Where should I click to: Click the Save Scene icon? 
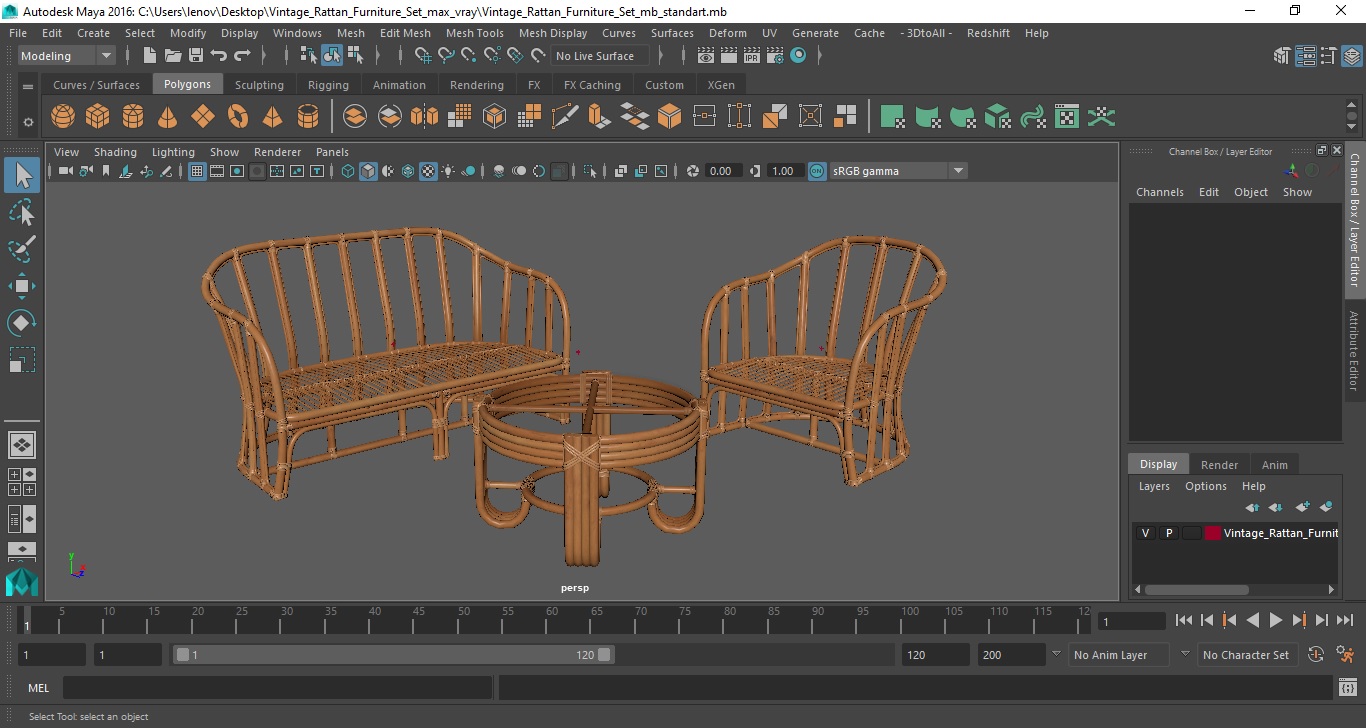pos(196,56)
